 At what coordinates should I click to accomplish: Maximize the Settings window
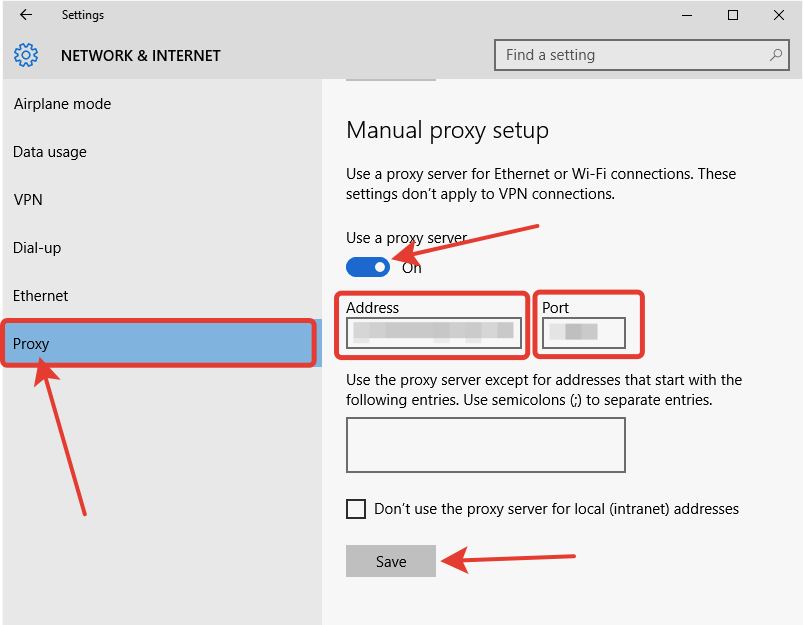(733, 15)
